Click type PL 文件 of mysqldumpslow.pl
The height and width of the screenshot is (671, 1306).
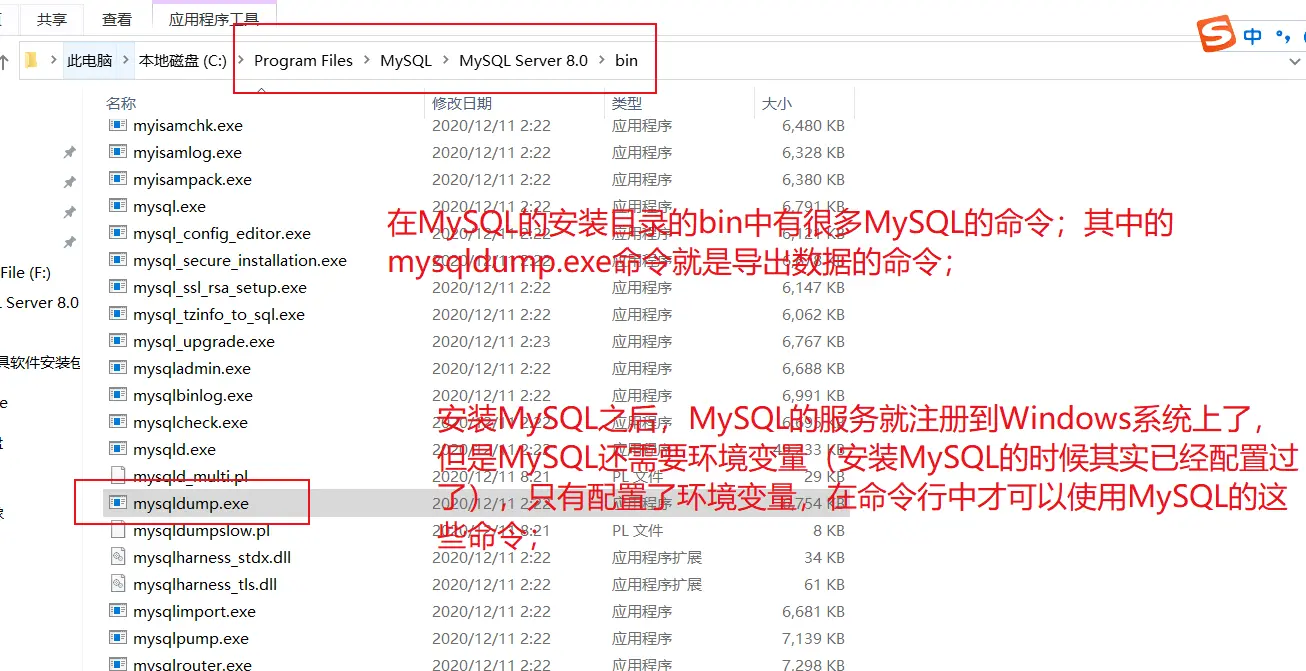[638, 531]
